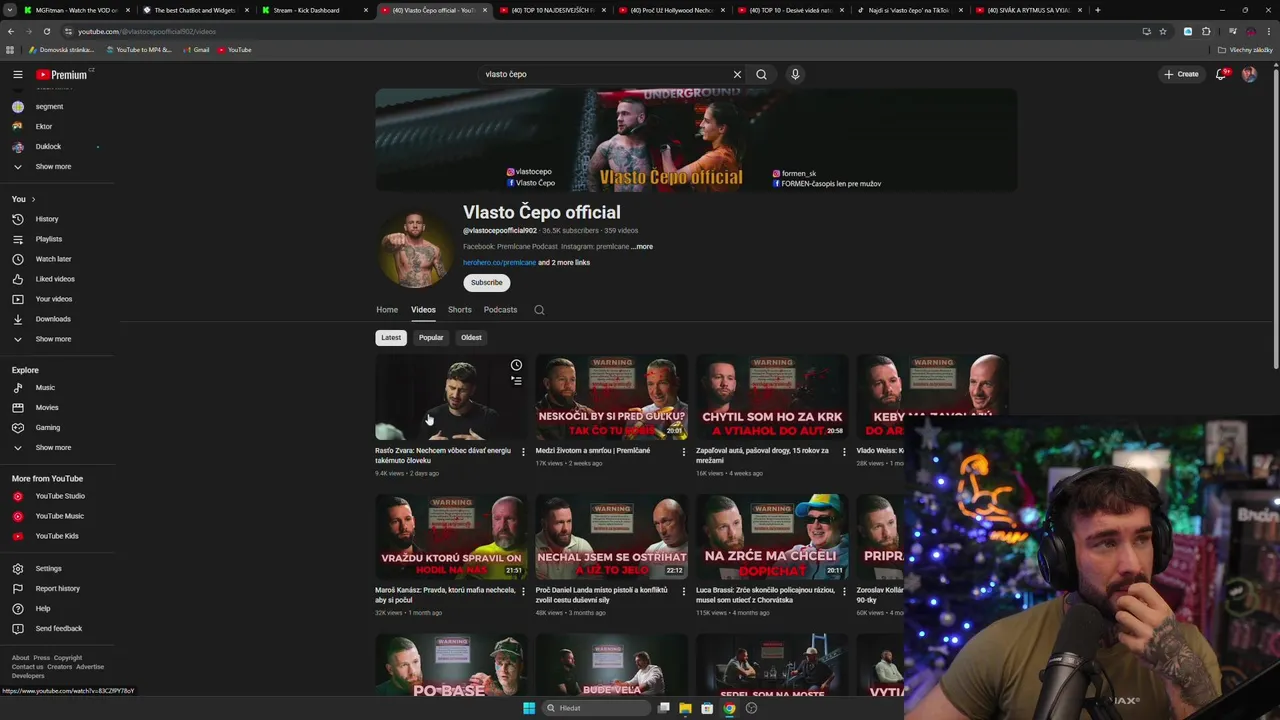Click the YouTube Premium logo
Viewport: 1280px width, 720px height.
[62, 74]
